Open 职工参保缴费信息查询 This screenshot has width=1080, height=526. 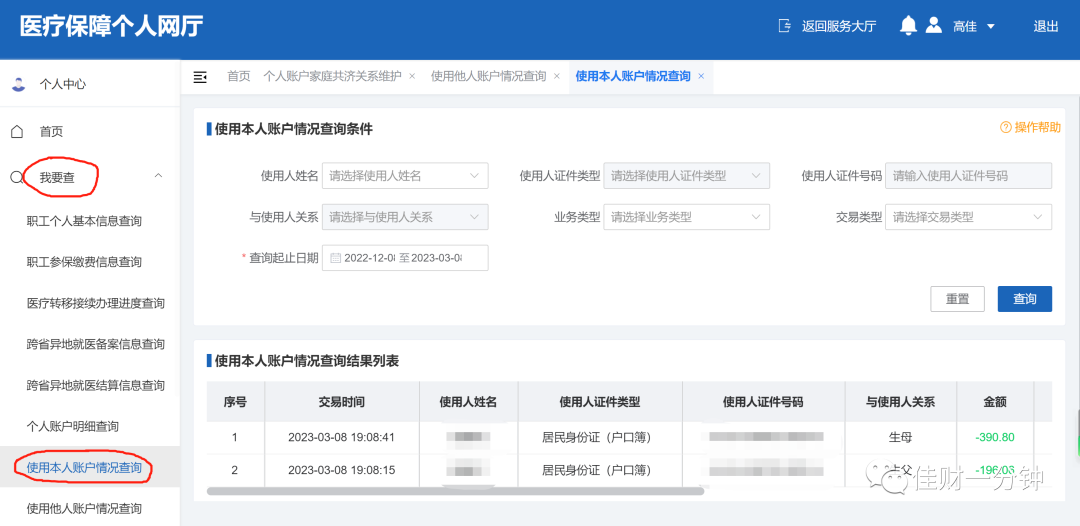tap(84, 262)
